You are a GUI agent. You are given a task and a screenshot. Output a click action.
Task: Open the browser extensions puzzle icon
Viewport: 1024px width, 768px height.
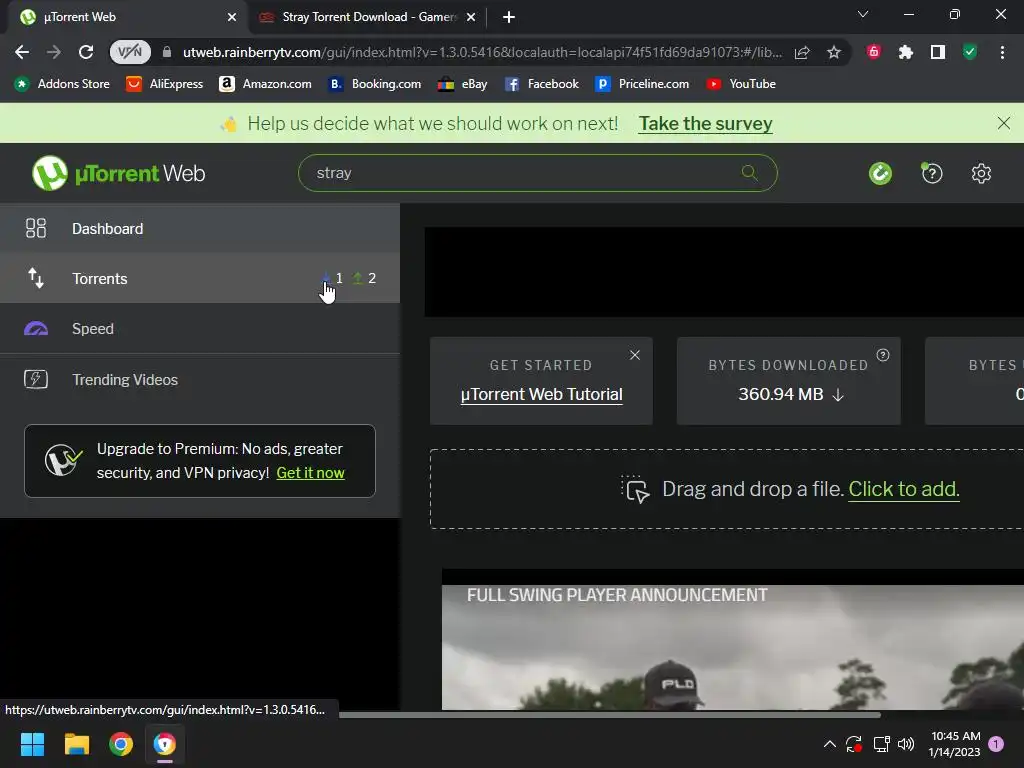[906, 52]
